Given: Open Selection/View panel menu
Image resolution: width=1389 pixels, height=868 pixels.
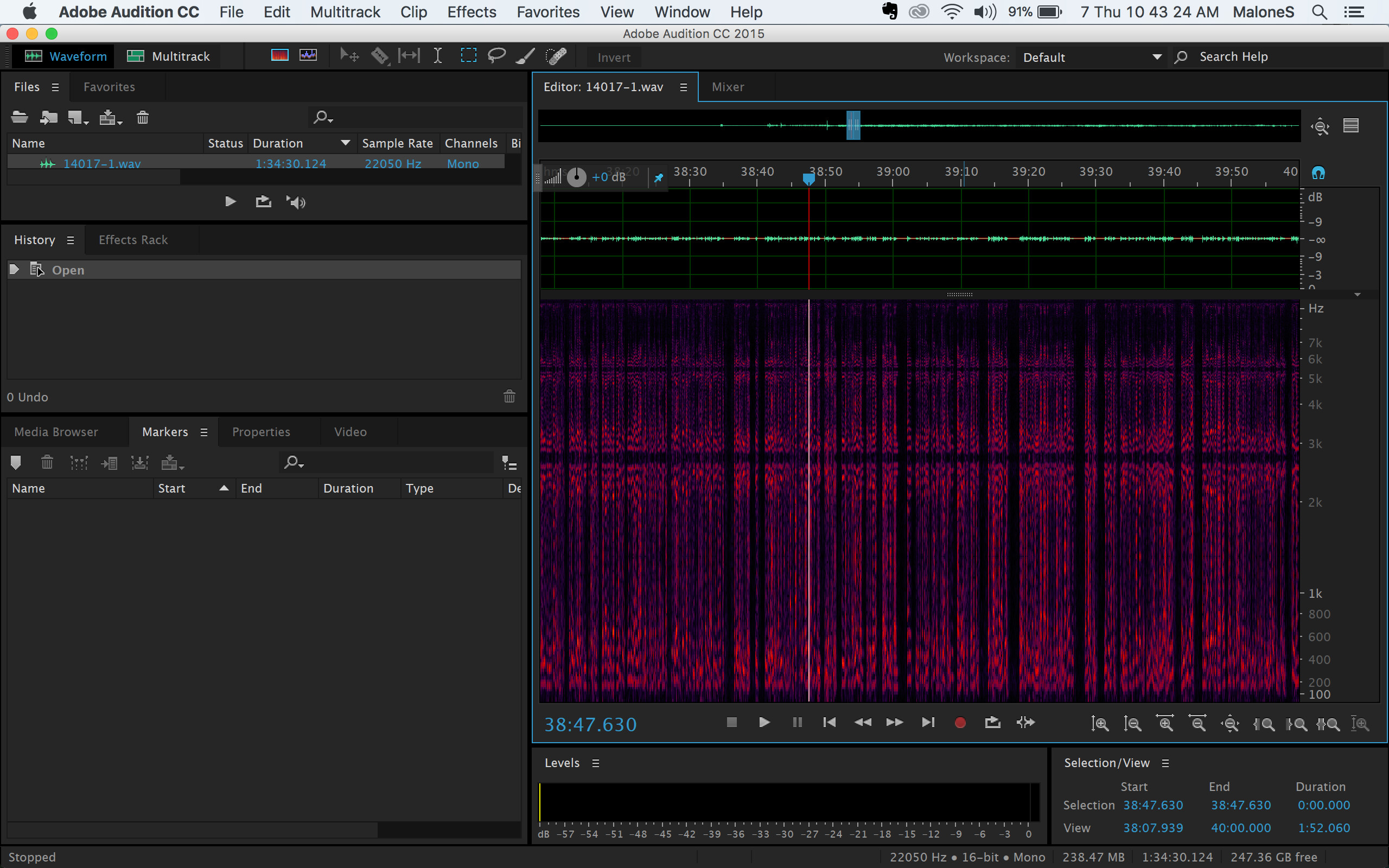Looking at the screenshot, I should 1165,763.
